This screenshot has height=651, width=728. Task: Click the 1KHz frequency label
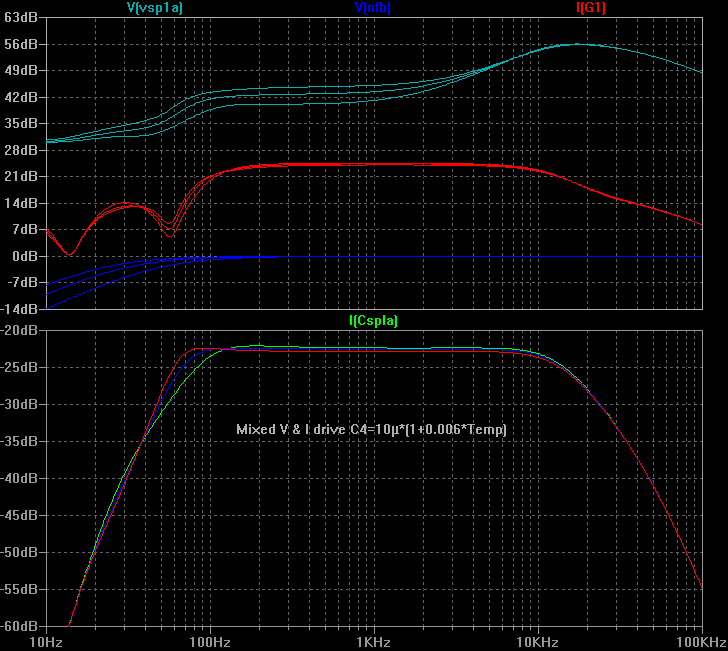[x=374, y=643]
